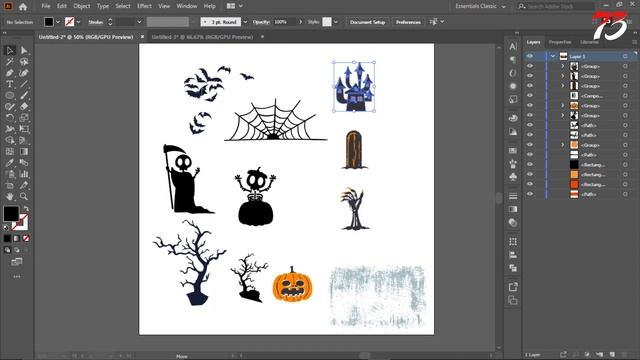Viewport: 640px width, 360px height.
Task: Open the File menu
Action: click(46, 6)
